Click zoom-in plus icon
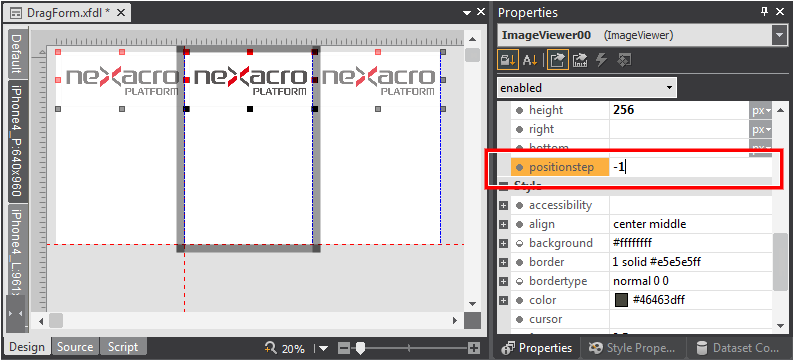Viewport: 794px width, 361px height. click(473, 348)
